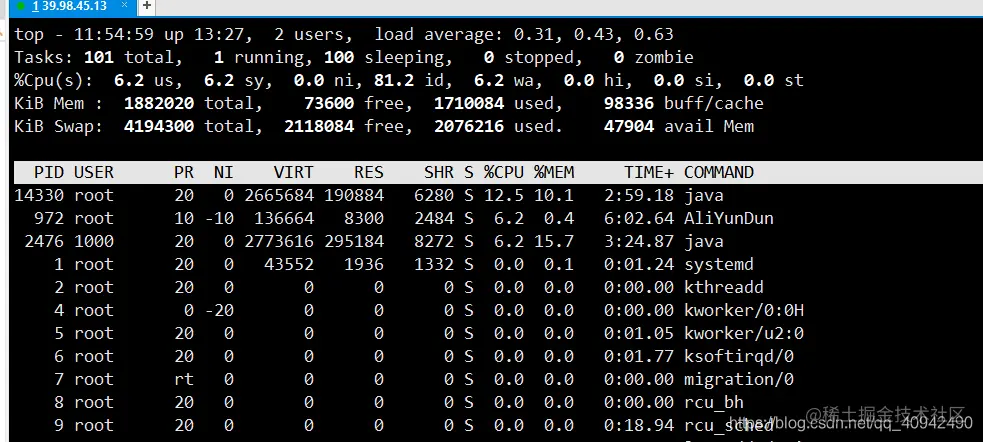
Task: Click PID 2476 in the process list
Action: 44,241
